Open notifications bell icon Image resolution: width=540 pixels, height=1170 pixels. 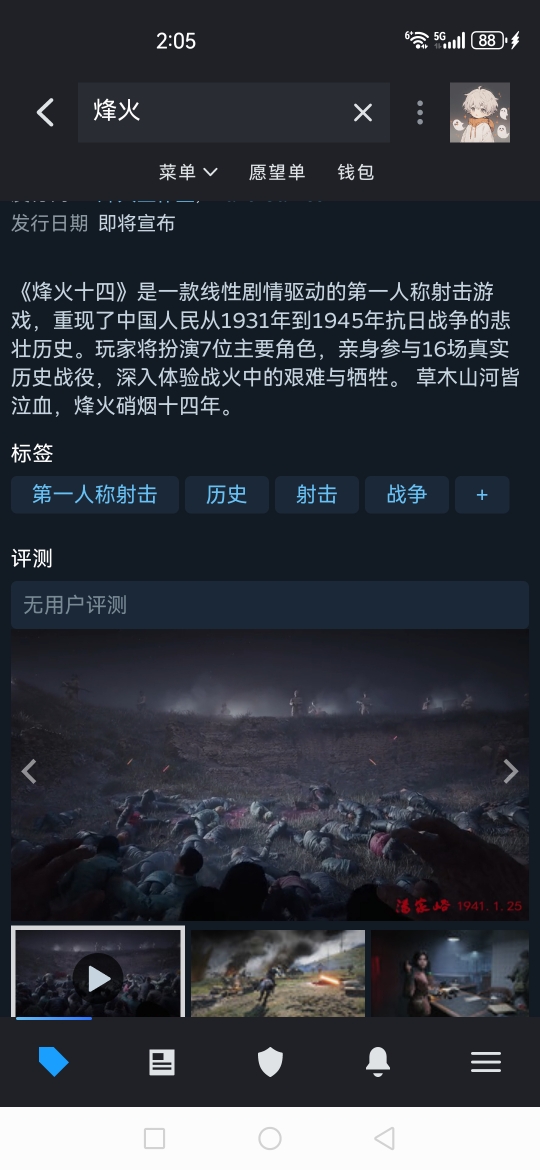tap(378, 1062)
